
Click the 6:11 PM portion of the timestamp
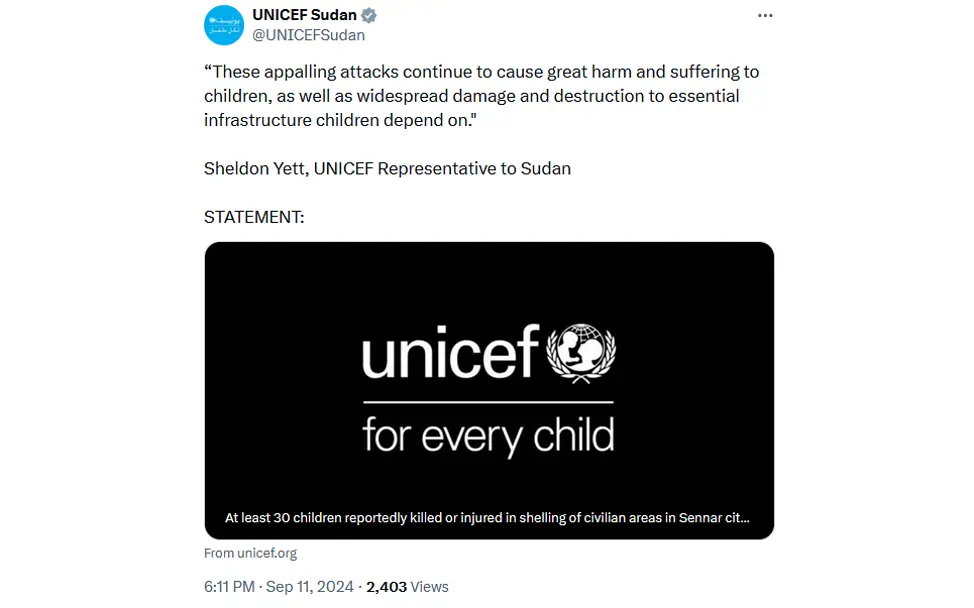(x=229, y=587)
